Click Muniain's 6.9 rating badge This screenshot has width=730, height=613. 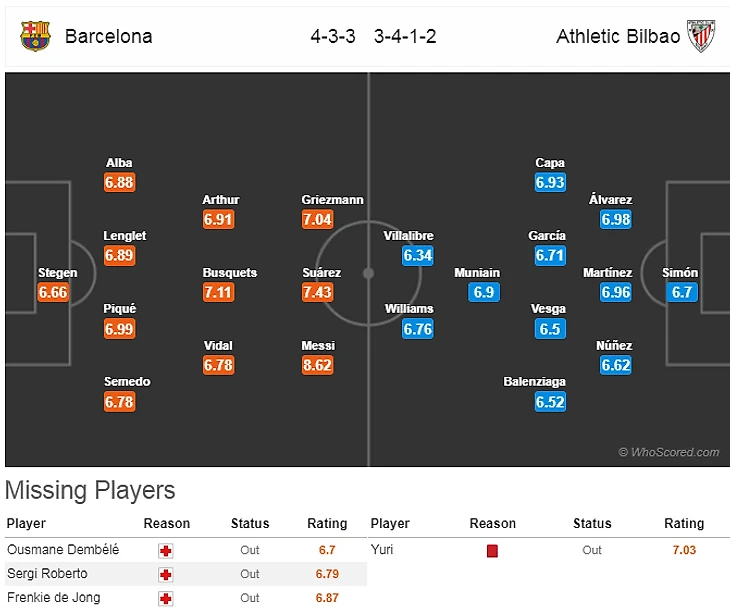coord(483,292)
